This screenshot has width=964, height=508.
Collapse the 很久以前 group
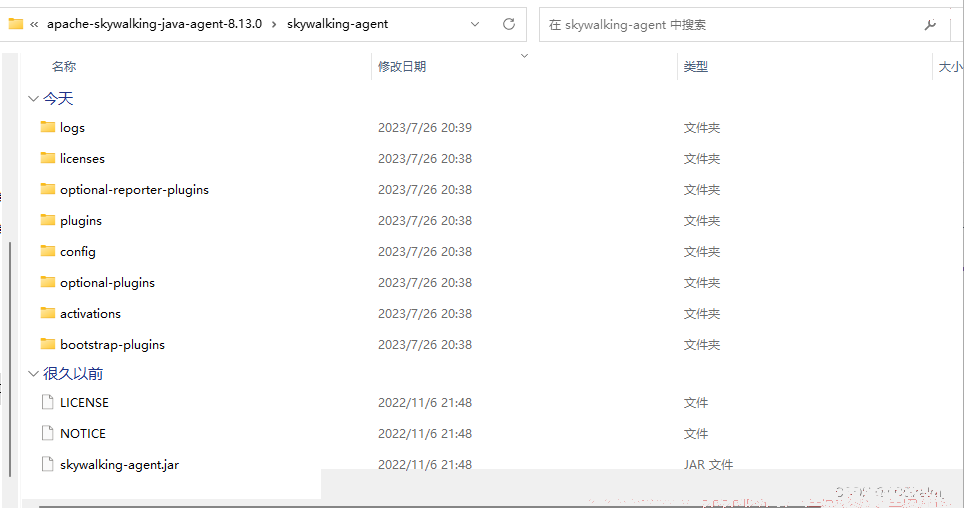tap(33, 373)
